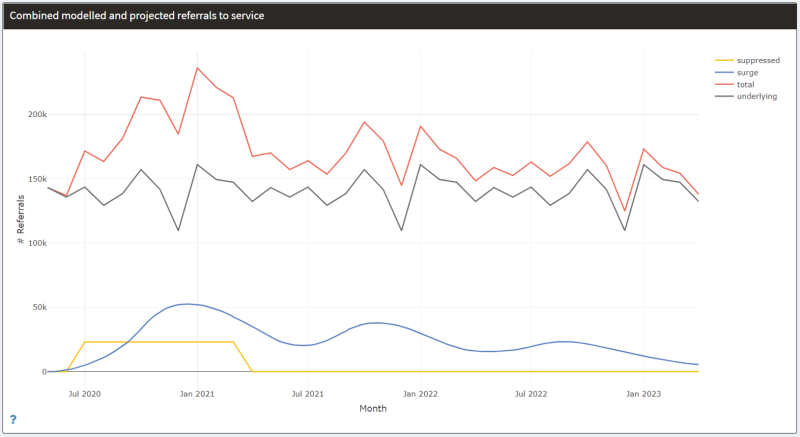
Task: Click the '200k' y-axis tick label
Action: coord(35,114)
